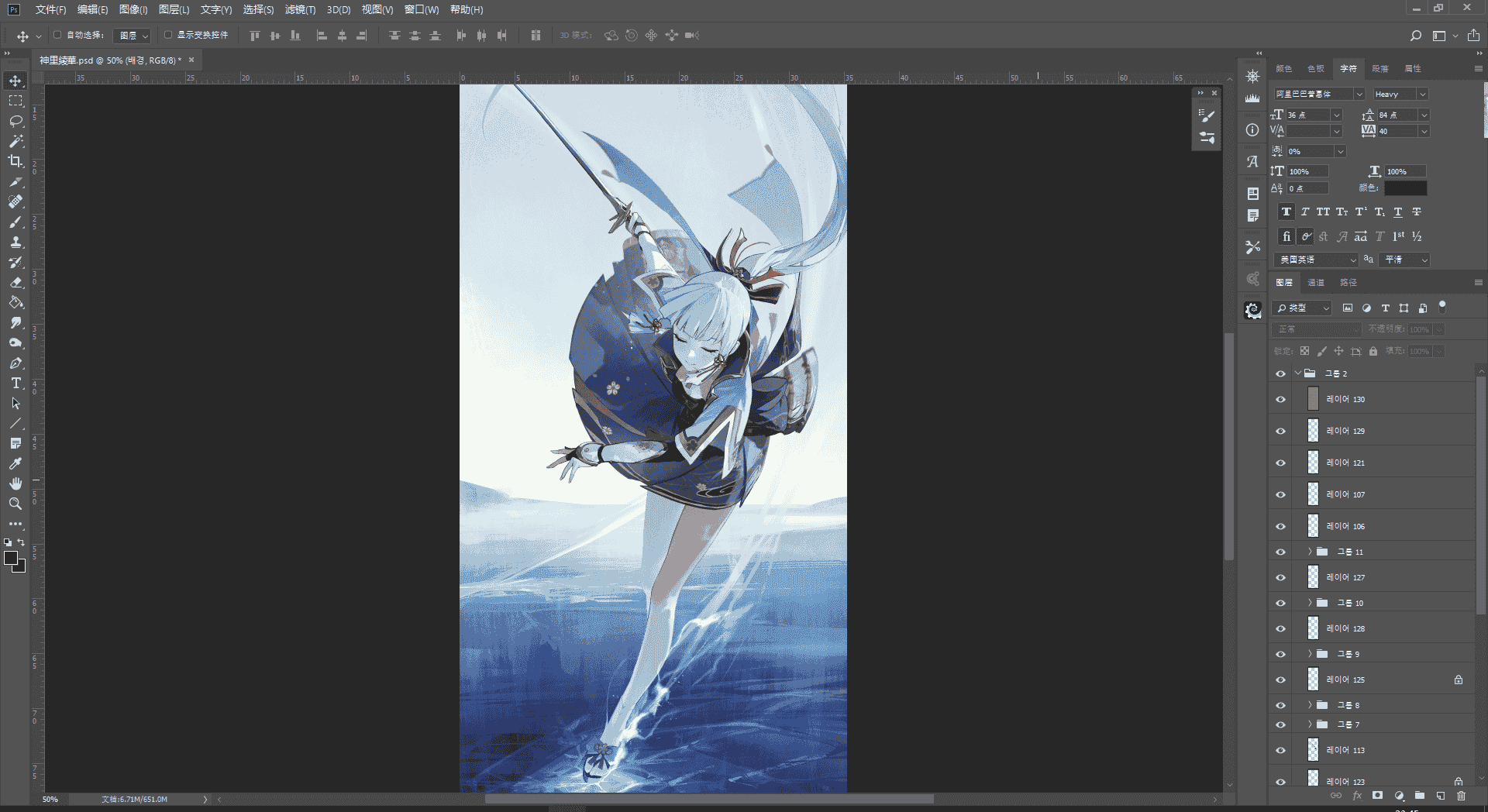The width and height of the screenshot is (1488, 812).
Task: Click the delete layer trash icon
Action: click(1461, 796)
